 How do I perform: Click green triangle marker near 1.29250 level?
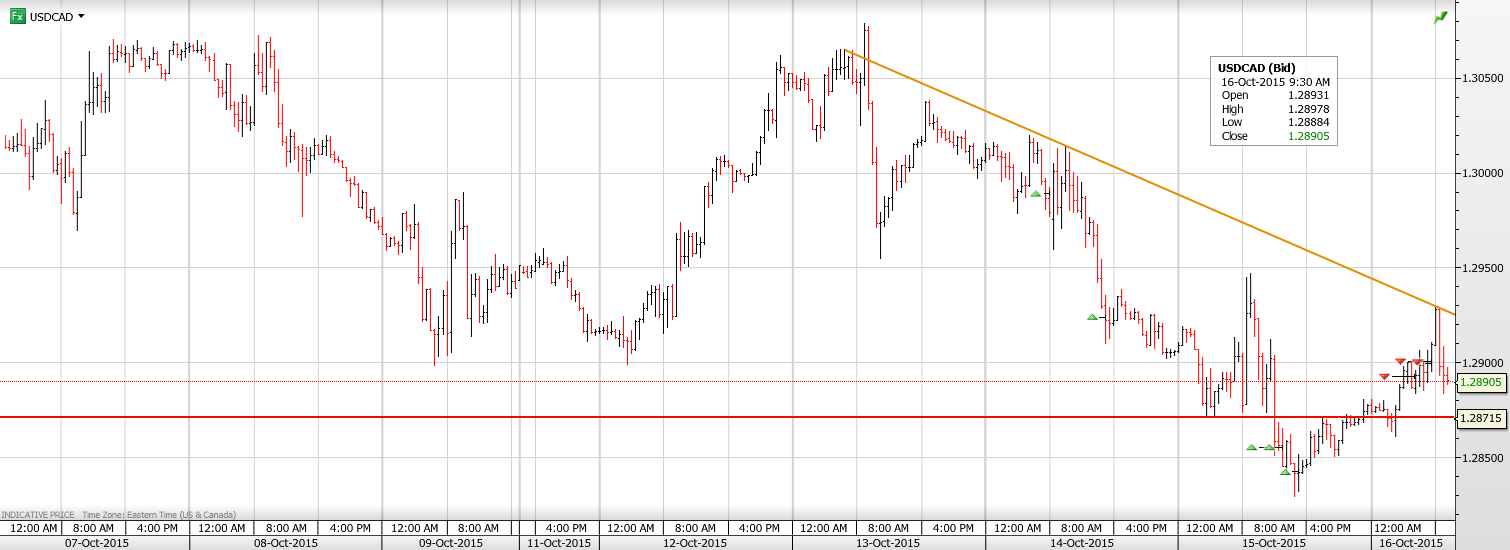[x=1093, y=317]
